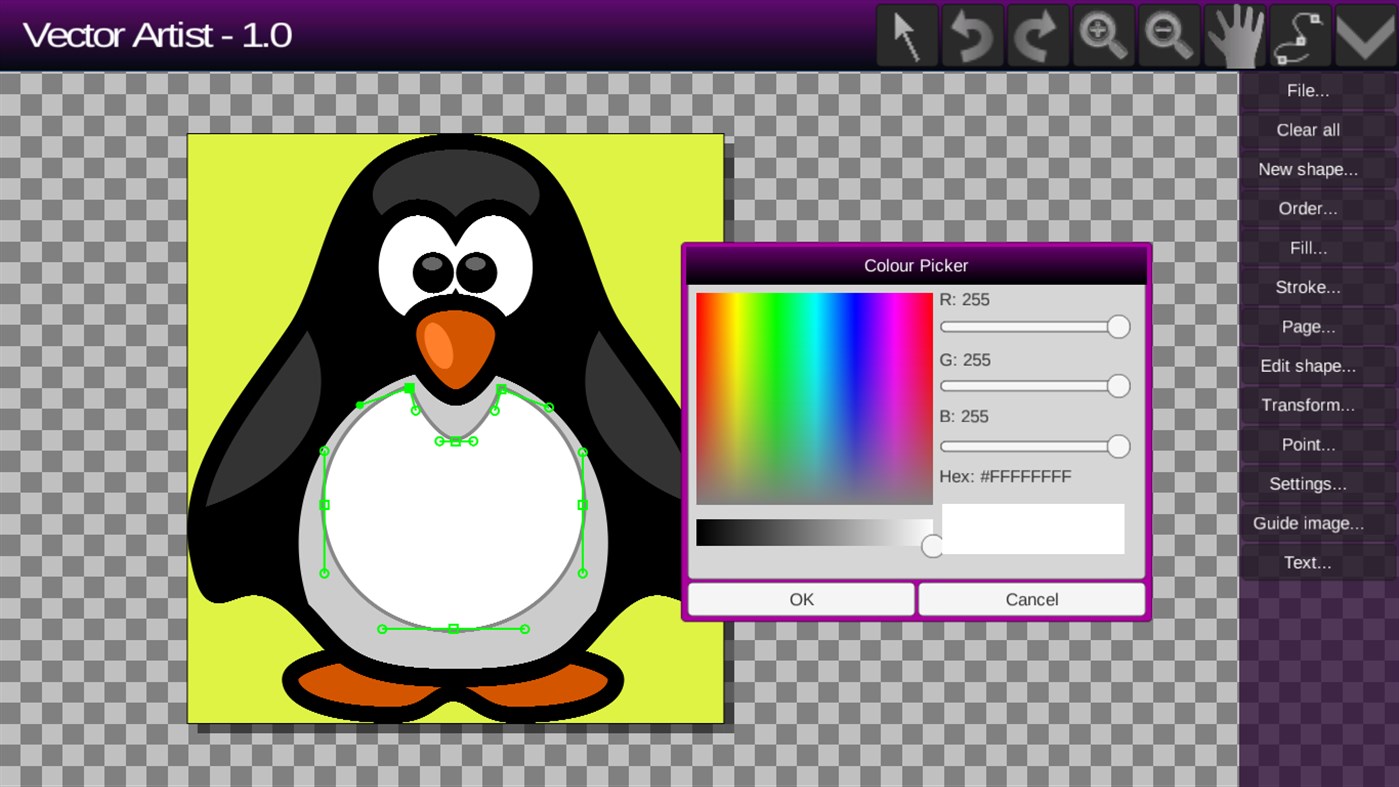1399x787 pixels.
Task: Activate the zoom in tool
Action: [1103, 34]
